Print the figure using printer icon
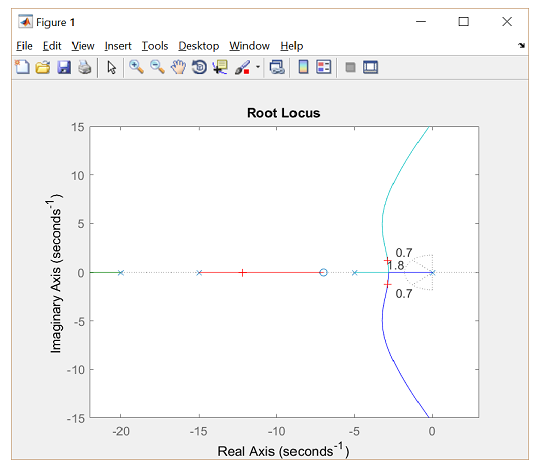The image size is (540, 469). click(x=85, y=67)
